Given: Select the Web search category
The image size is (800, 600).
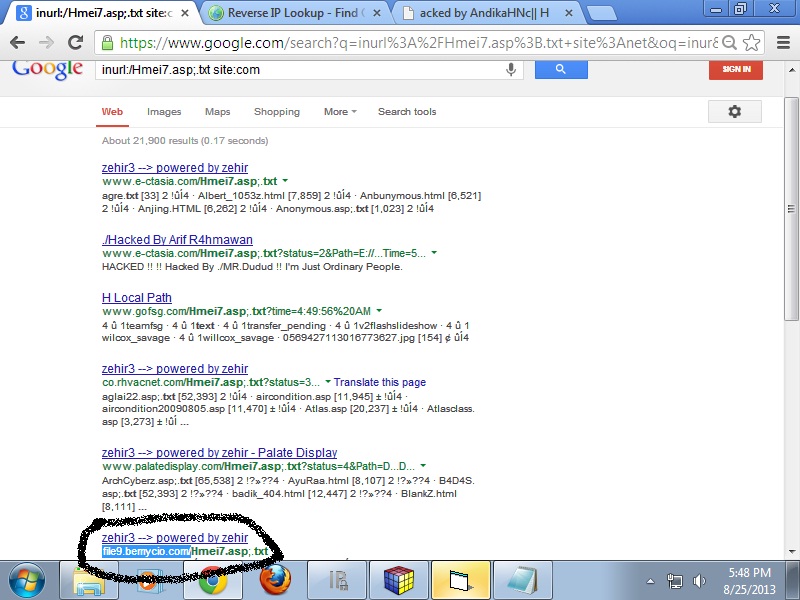Looking at the screenshot, I should click(x=112, y=112).
